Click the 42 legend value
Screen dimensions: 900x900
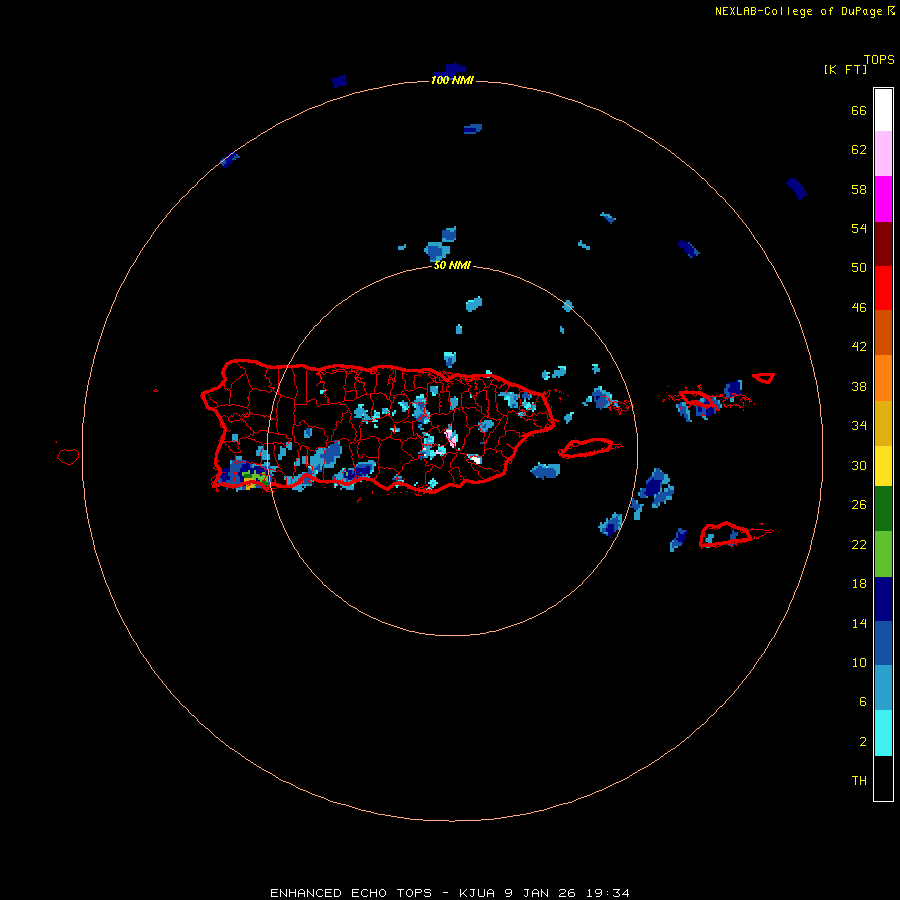point(859,347)
